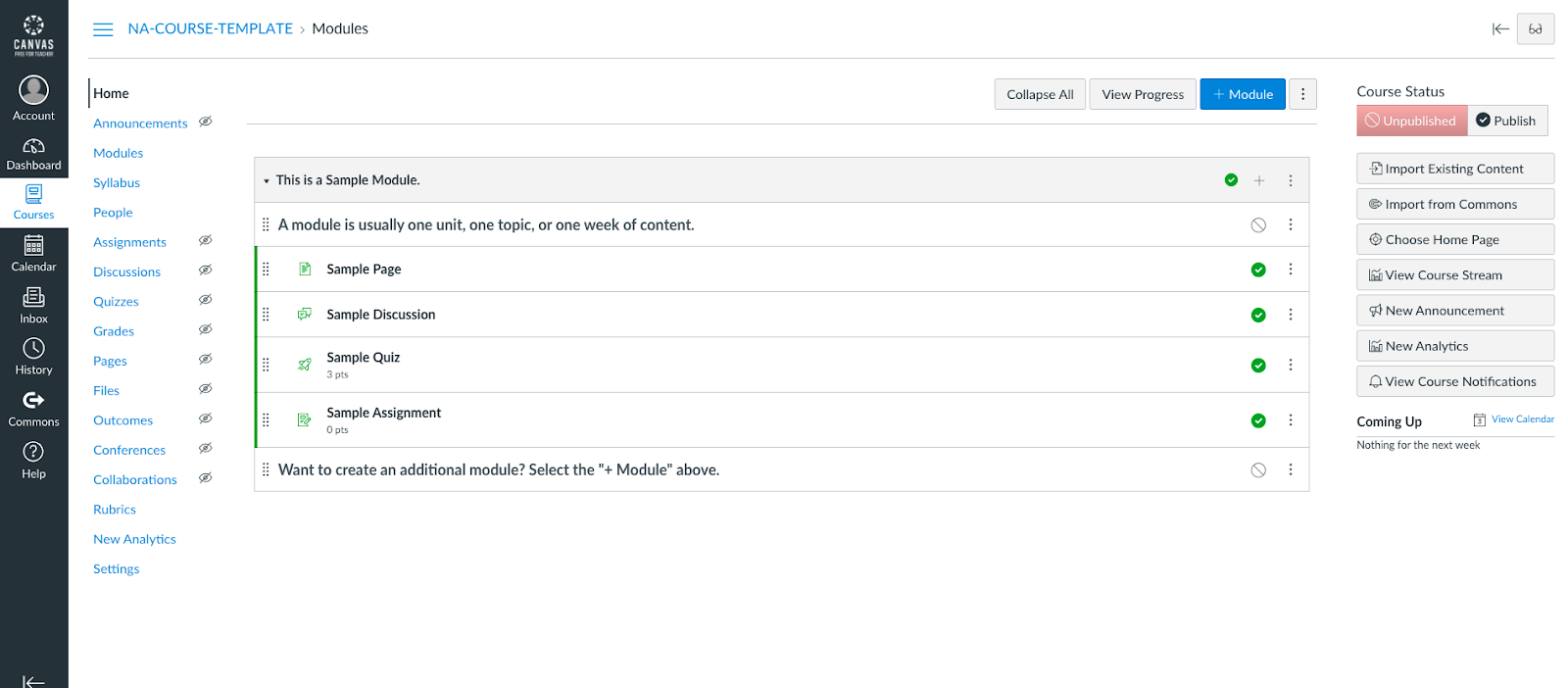
Task: Open the View Calendar link
Action: (x=1523, y=419)
